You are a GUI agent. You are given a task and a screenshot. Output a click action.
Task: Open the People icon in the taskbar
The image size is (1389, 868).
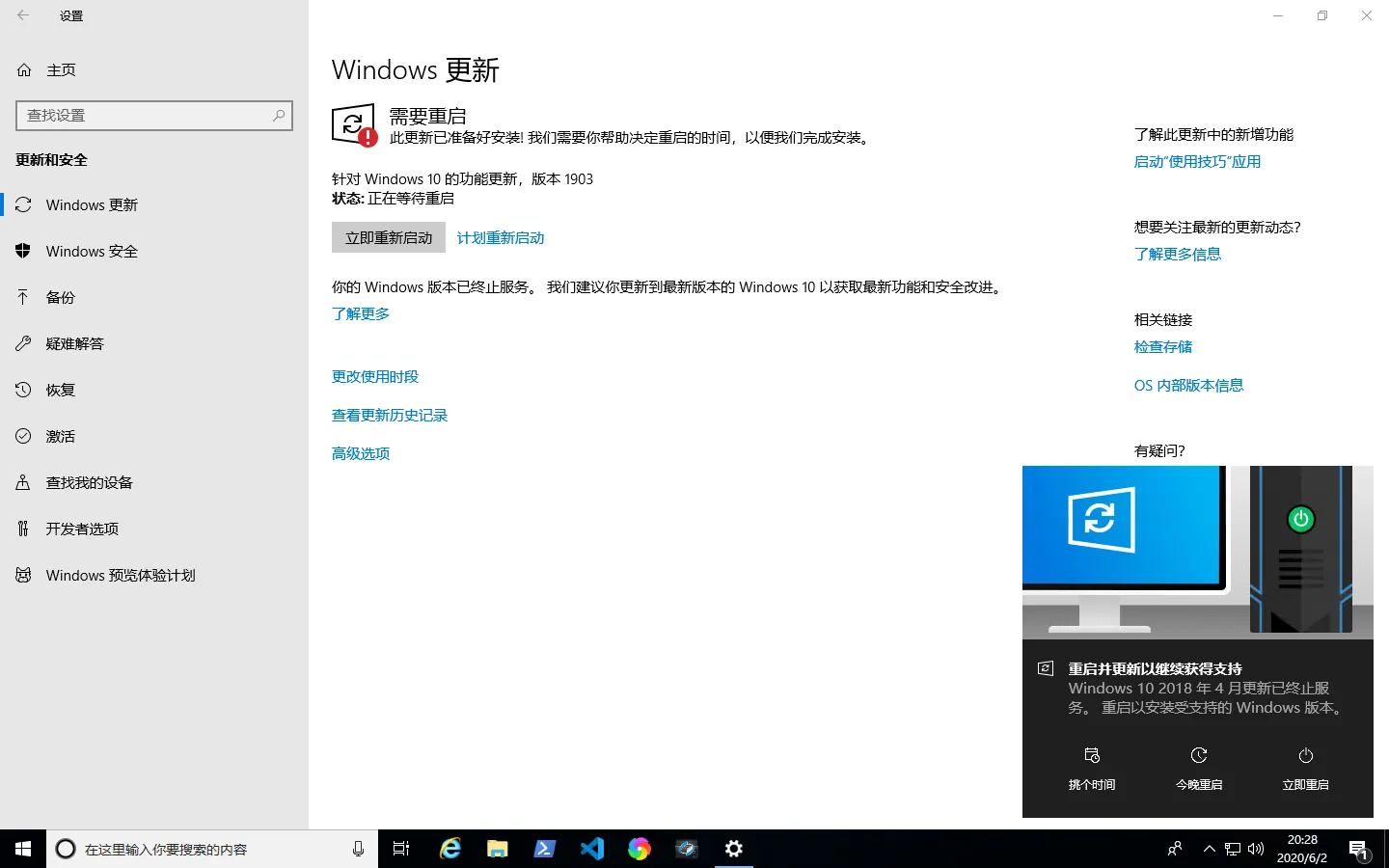1175,849
